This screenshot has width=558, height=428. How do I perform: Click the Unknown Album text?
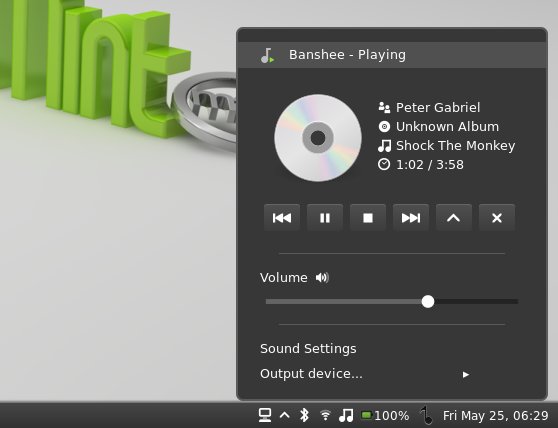click(447, 127)
